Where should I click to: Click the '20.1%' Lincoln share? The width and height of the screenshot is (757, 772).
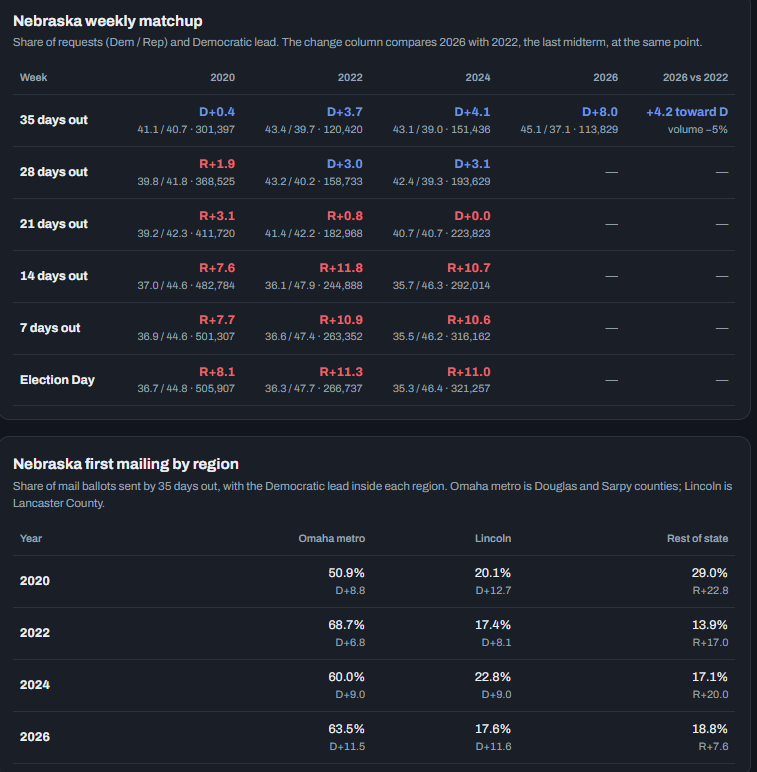pos(493,573)
